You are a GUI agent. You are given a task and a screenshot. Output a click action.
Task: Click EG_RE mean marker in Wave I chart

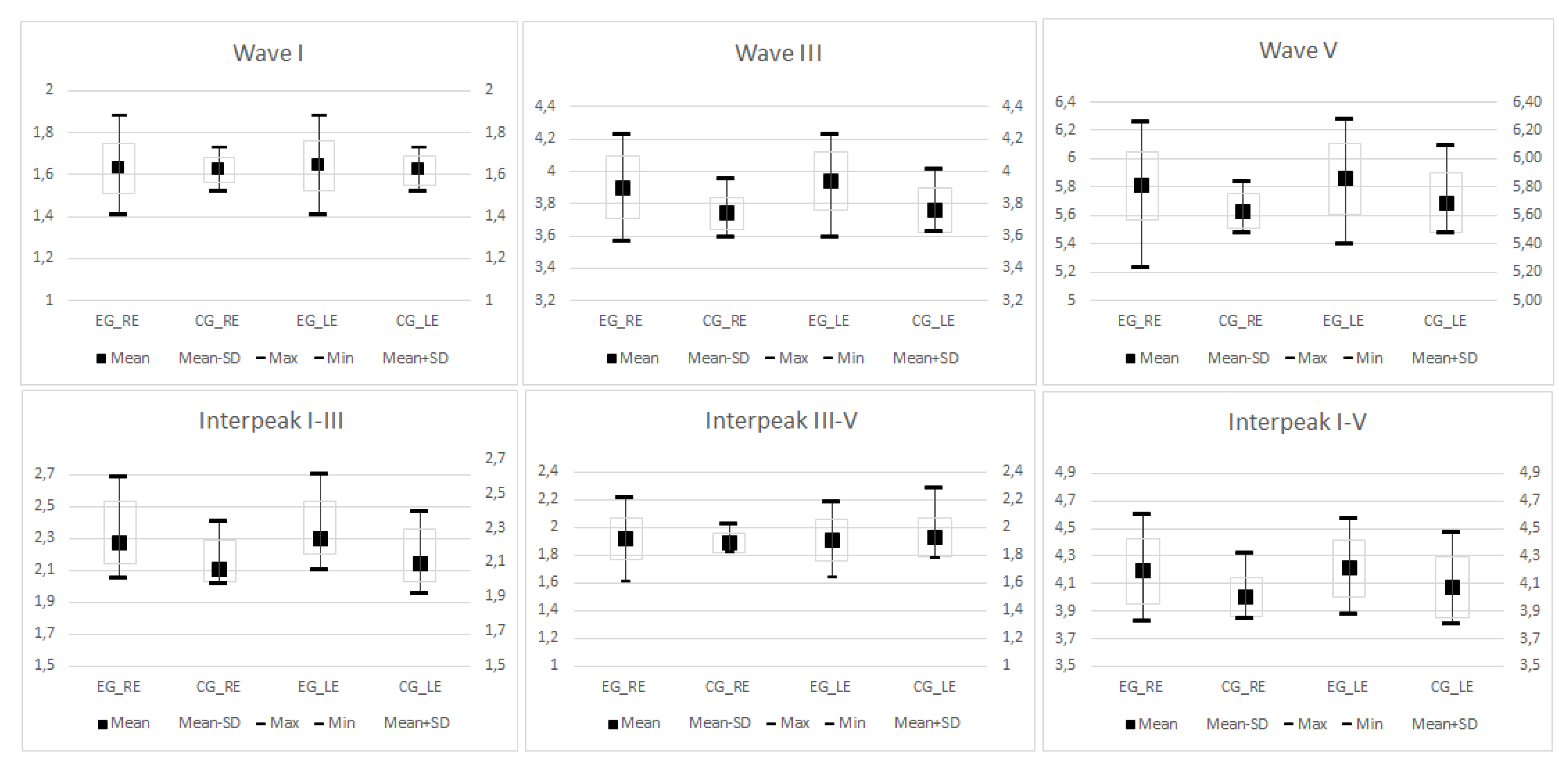coord(118,167)
